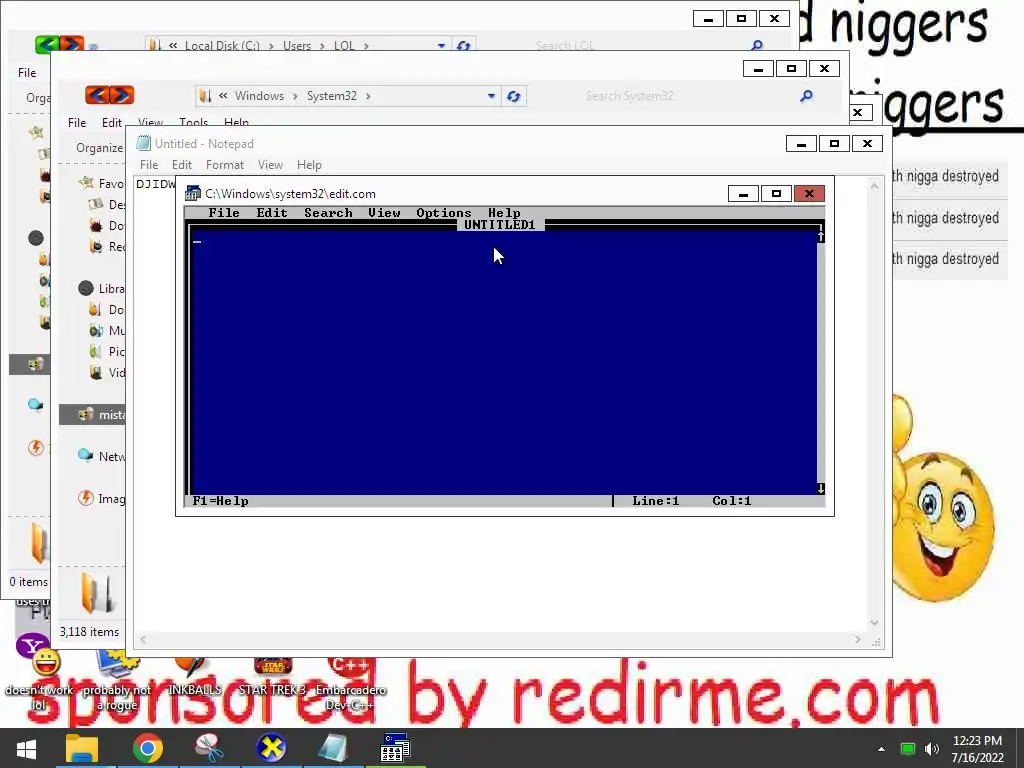Click Notepad horizontal scrollbar right arrow
Screen dimensions: 1024x768
click(x=857, y=640)
